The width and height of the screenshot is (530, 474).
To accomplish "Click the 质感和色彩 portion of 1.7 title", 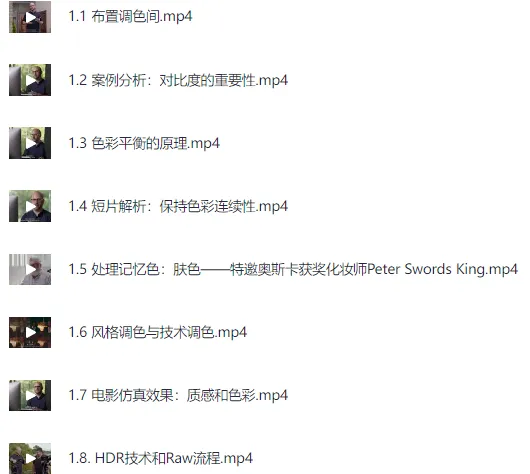I will (221, 395).
